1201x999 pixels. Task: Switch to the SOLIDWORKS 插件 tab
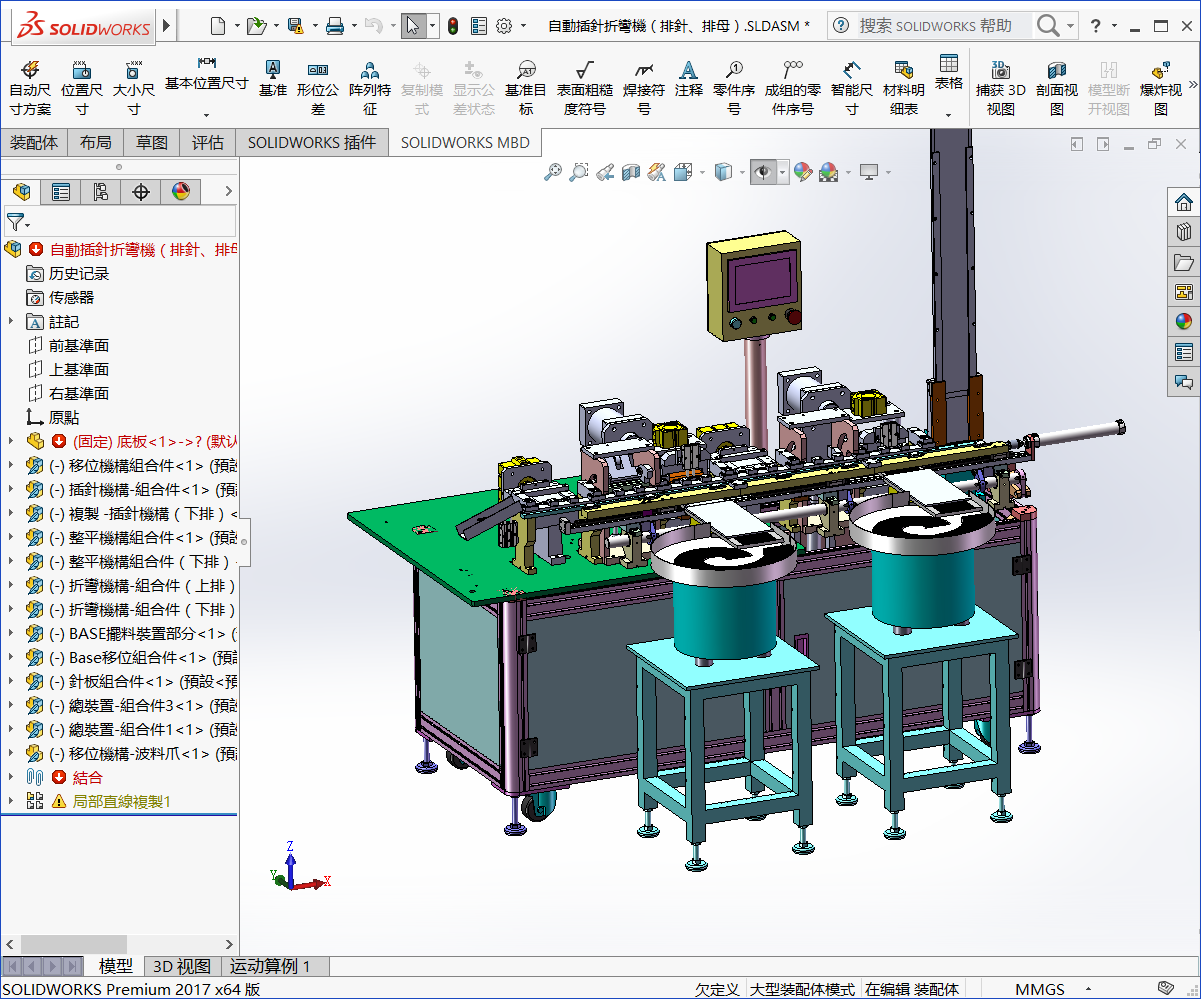tap(312, 142)
